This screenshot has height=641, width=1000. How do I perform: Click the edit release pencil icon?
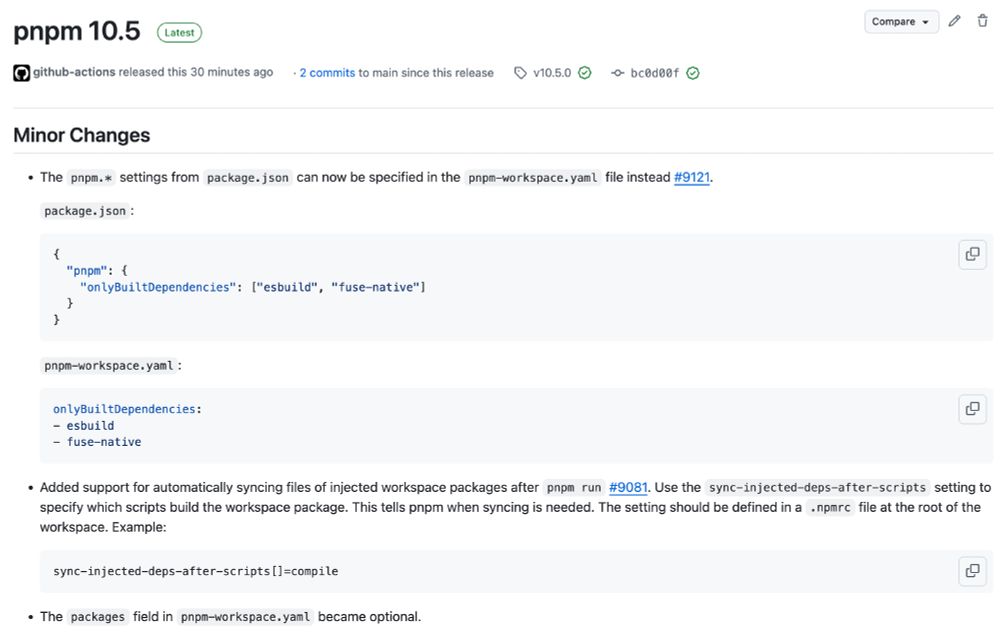point(954,21)
